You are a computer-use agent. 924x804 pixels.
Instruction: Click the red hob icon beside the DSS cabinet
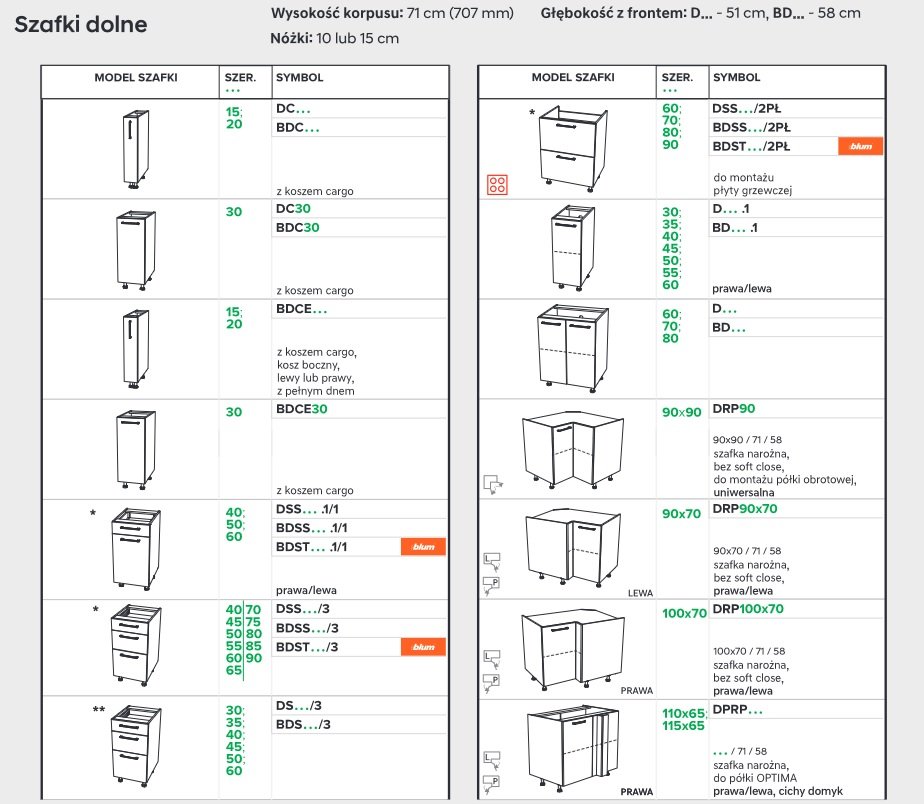[x=497, y=184]
